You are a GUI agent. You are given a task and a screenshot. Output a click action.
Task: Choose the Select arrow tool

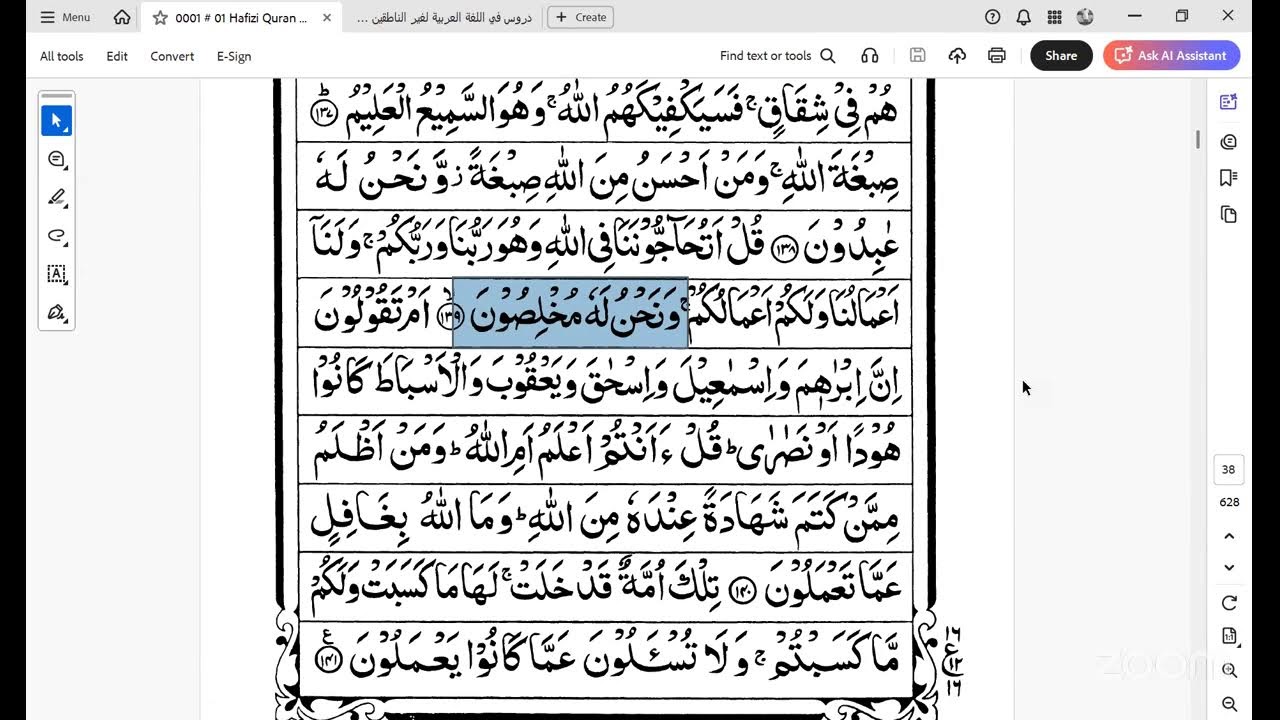pos(56,121)
